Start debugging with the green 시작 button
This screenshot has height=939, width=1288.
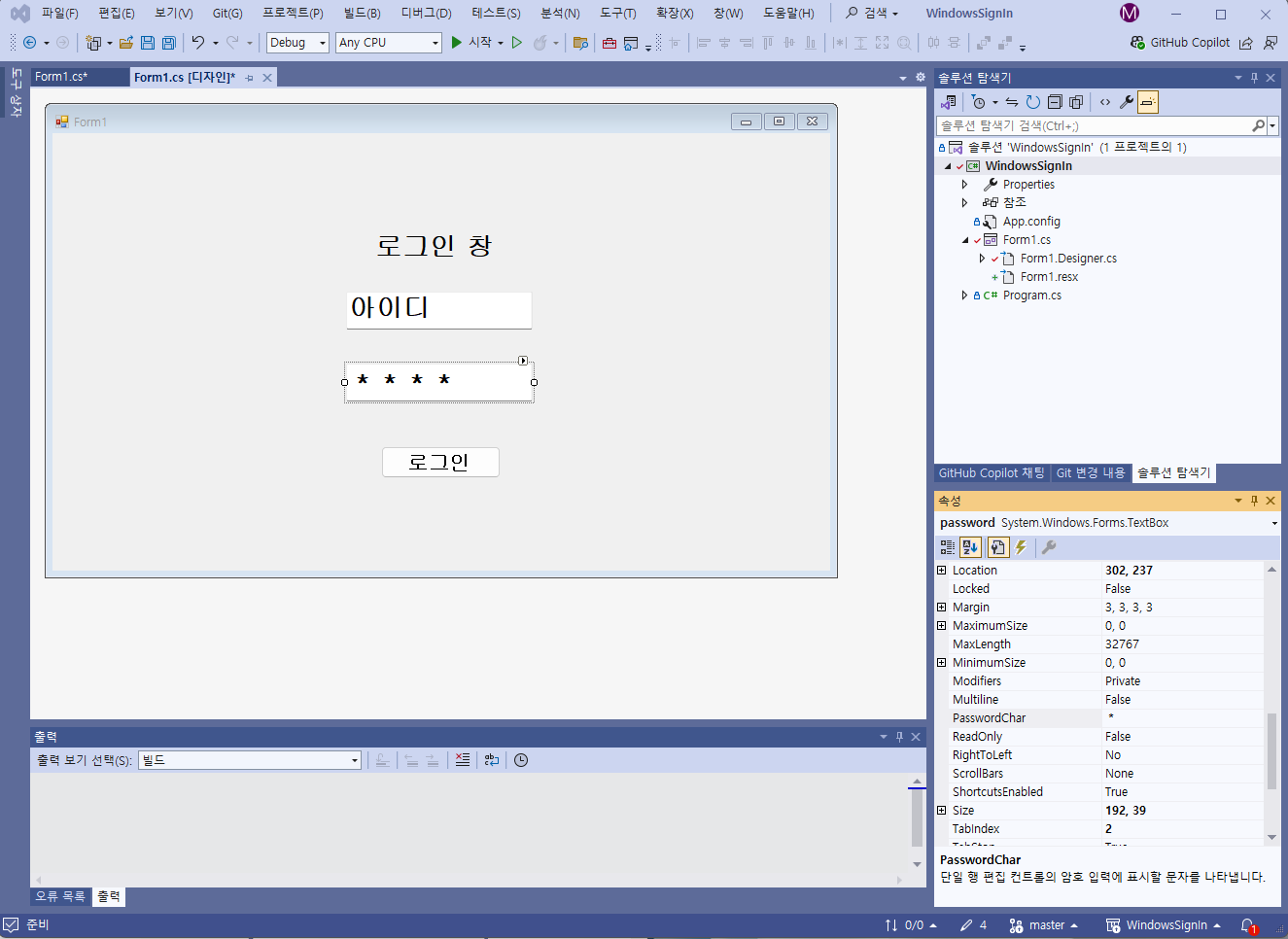point(470,43)
